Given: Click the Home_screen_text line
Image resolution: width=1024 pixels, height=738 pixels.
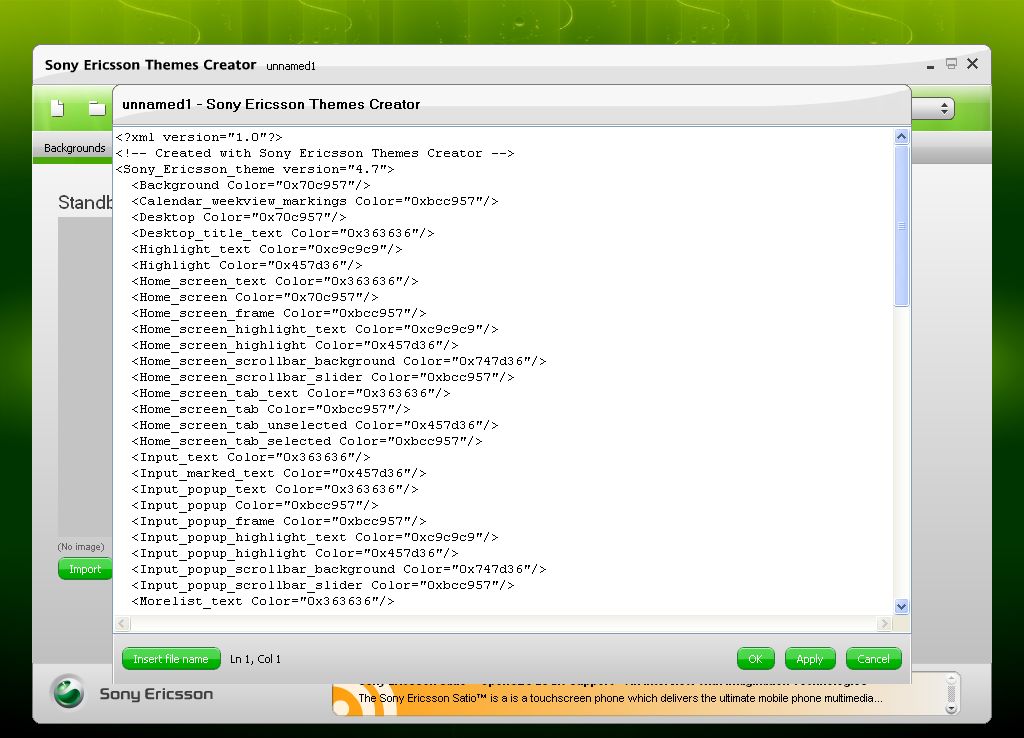Looking at the screenshot, I should tap(275, 281).
